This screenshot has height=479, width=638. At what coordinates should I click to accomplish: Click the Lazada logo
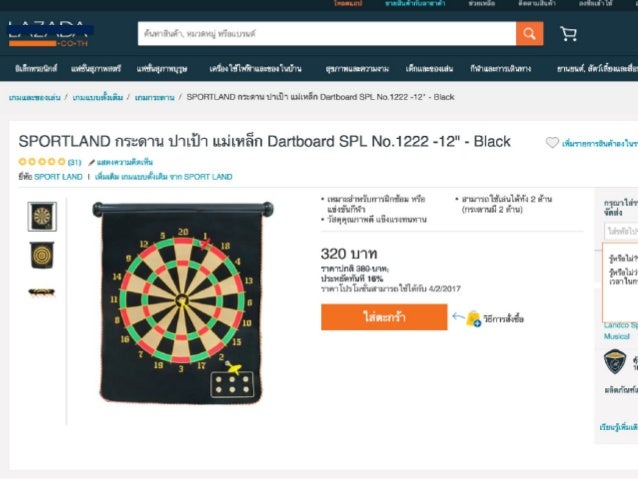click(x=48, y=34)
